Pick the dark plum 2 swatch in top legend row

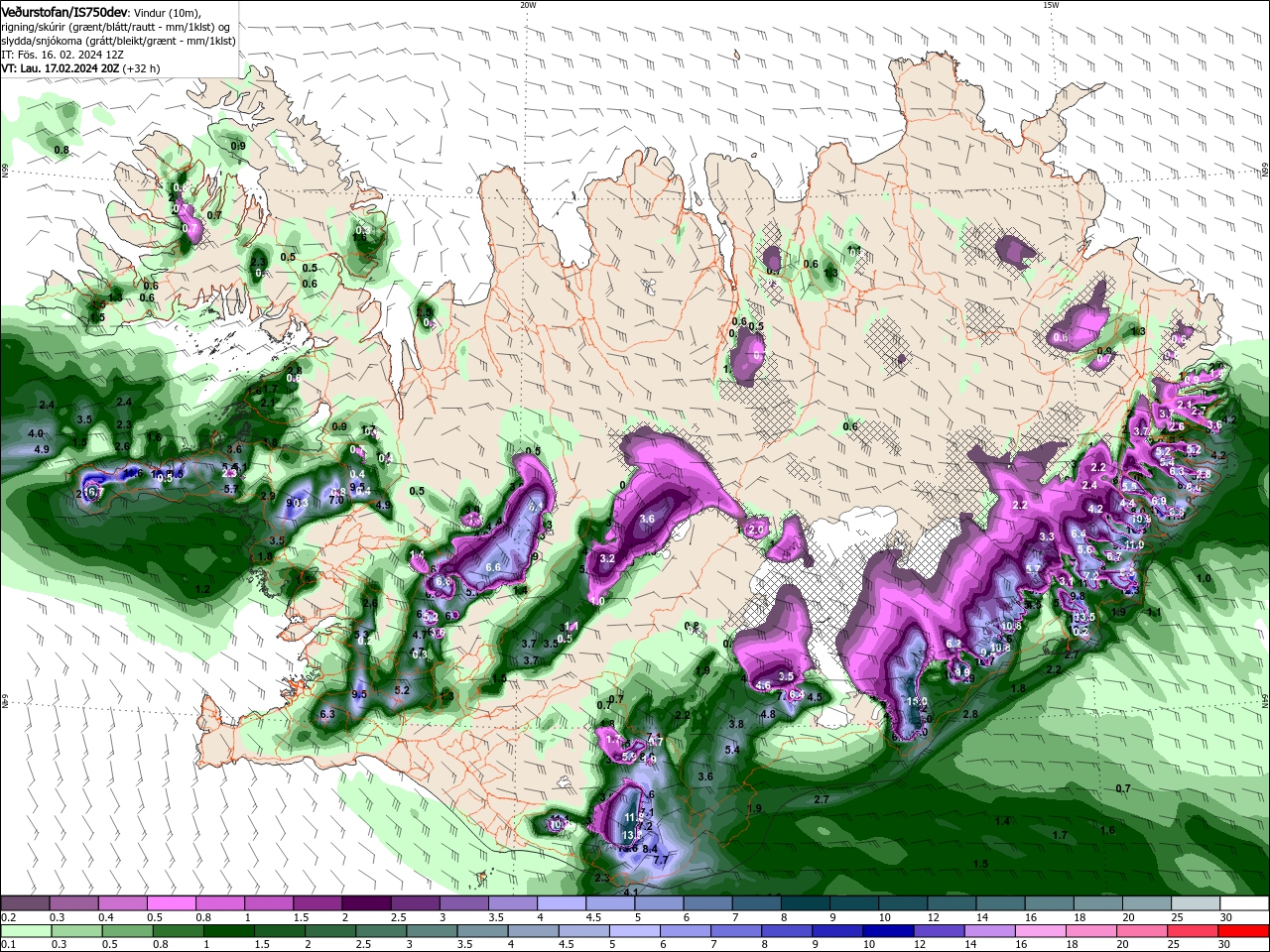[366, 903]
